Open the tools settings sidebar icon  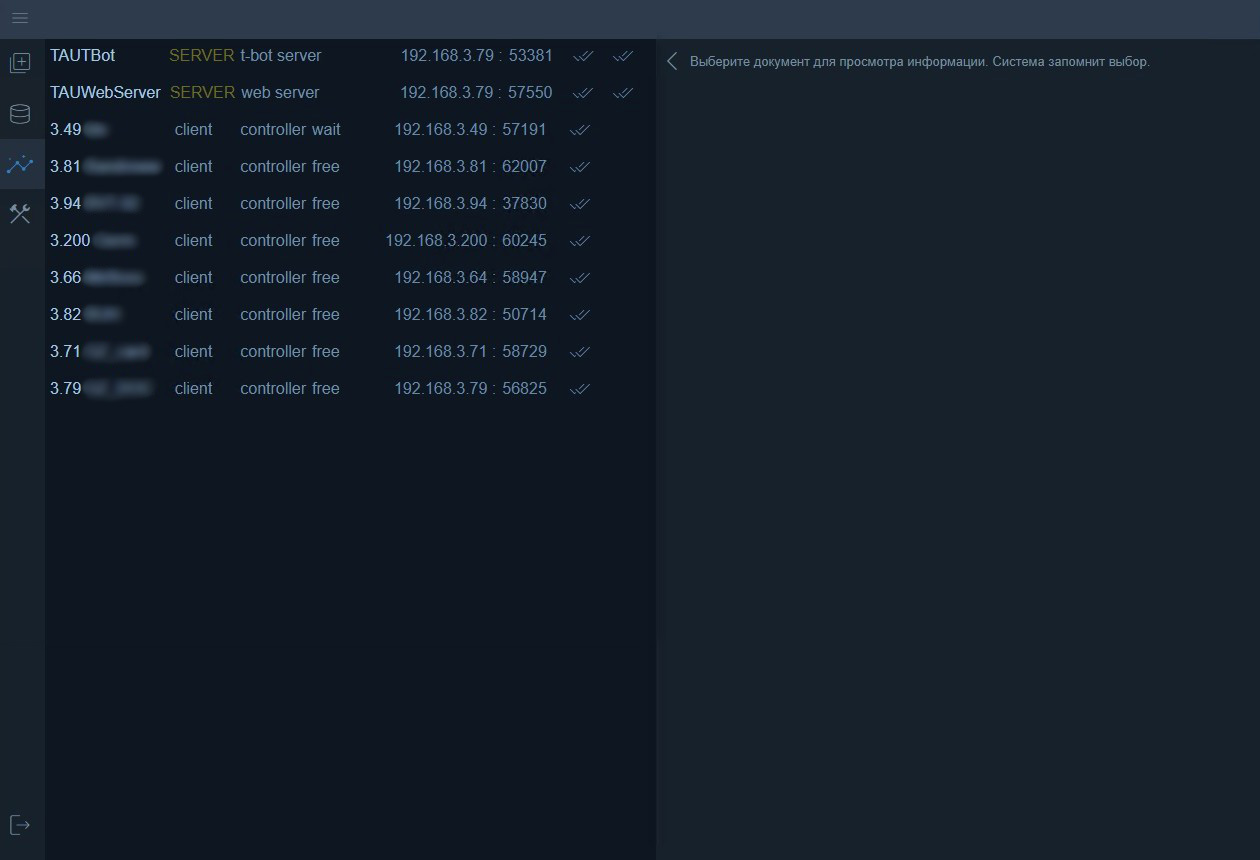coord(20,213)
